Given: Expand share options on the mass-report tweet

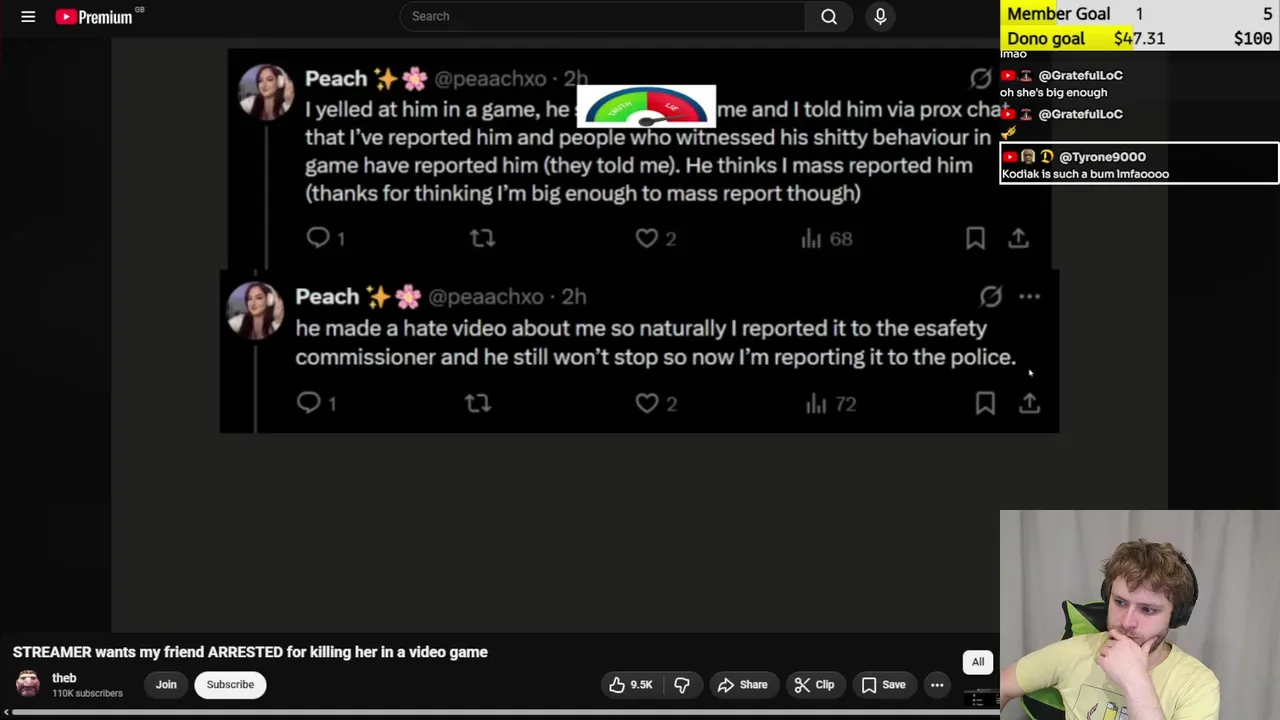Looking at the screenshot, I should [1018, 238].
